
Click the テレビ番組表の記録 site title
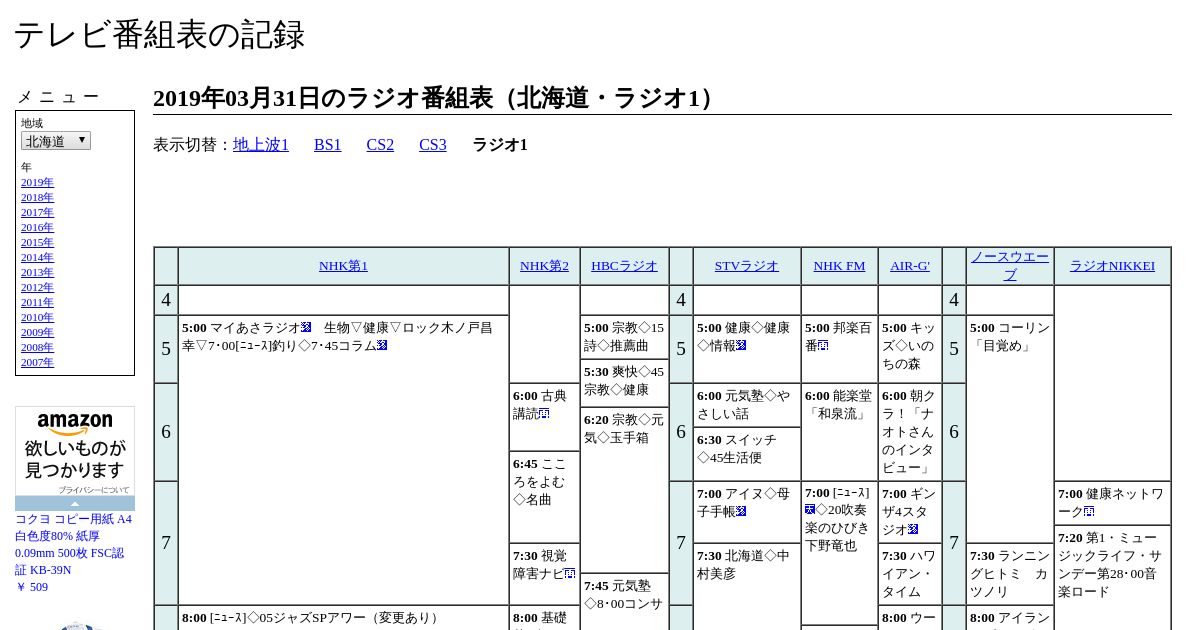point(159,35)
